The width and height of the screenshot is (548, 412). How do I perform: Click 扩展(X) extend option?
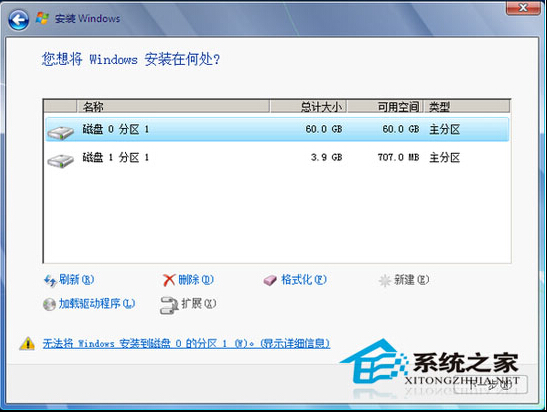point(199,303)
